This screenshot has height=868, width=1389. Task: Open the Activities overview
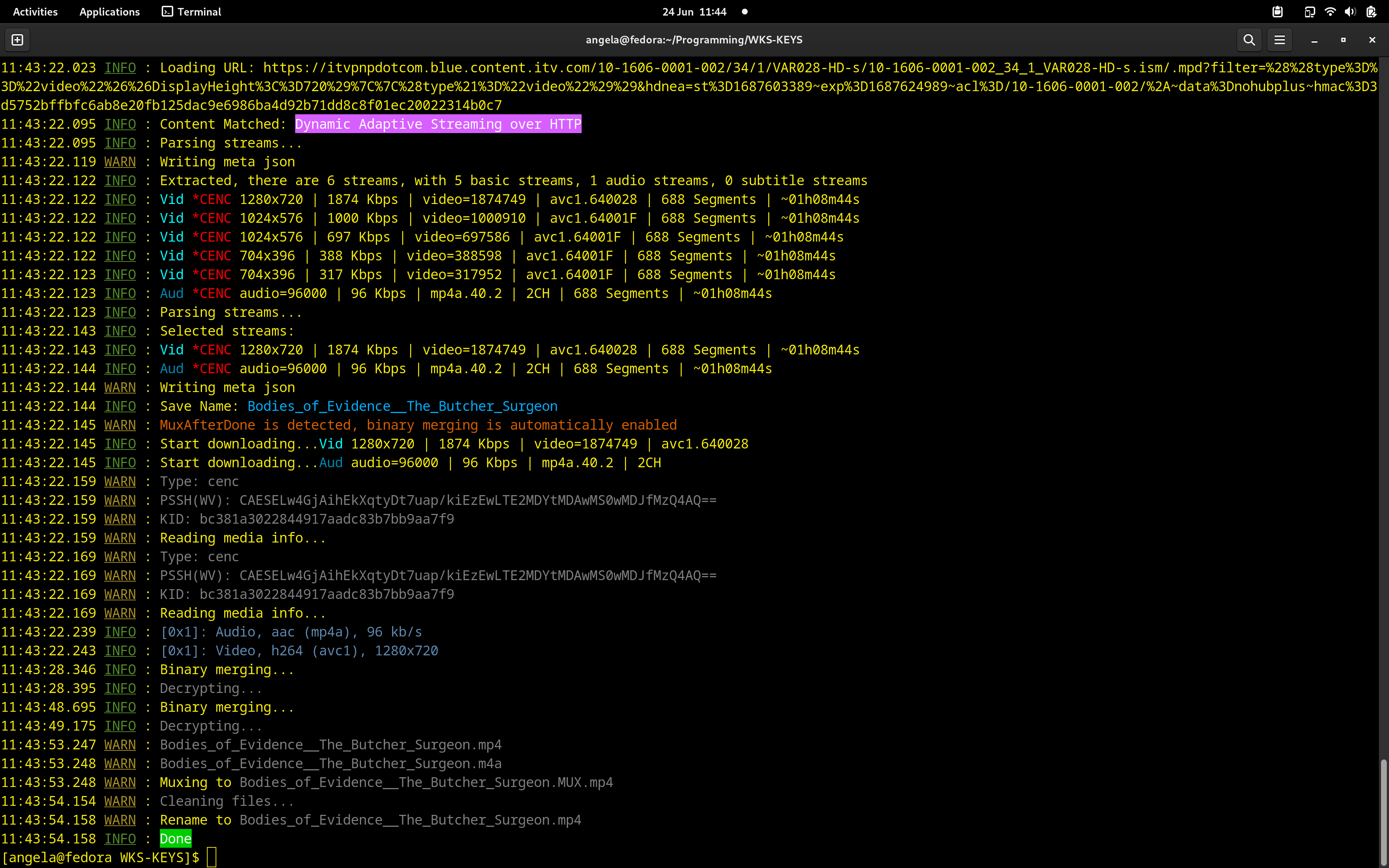coord(35,12)
